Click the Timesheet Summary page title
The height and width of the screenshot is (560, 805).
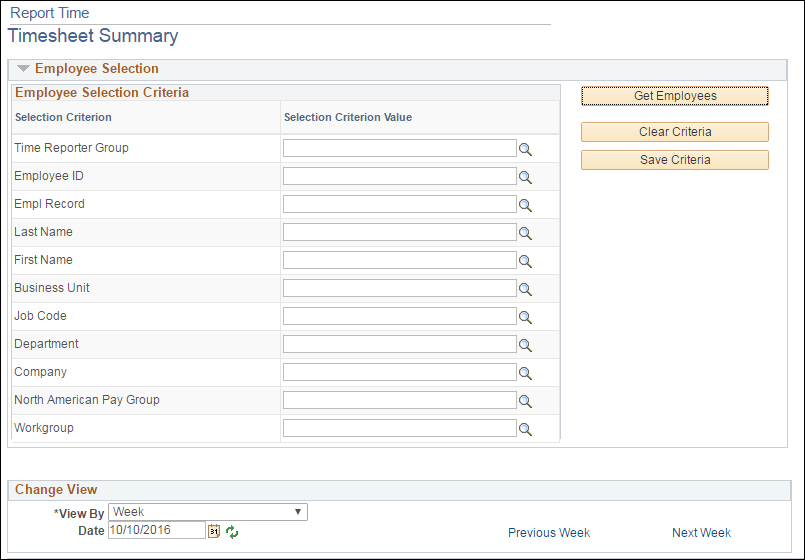tap(93, 35)
